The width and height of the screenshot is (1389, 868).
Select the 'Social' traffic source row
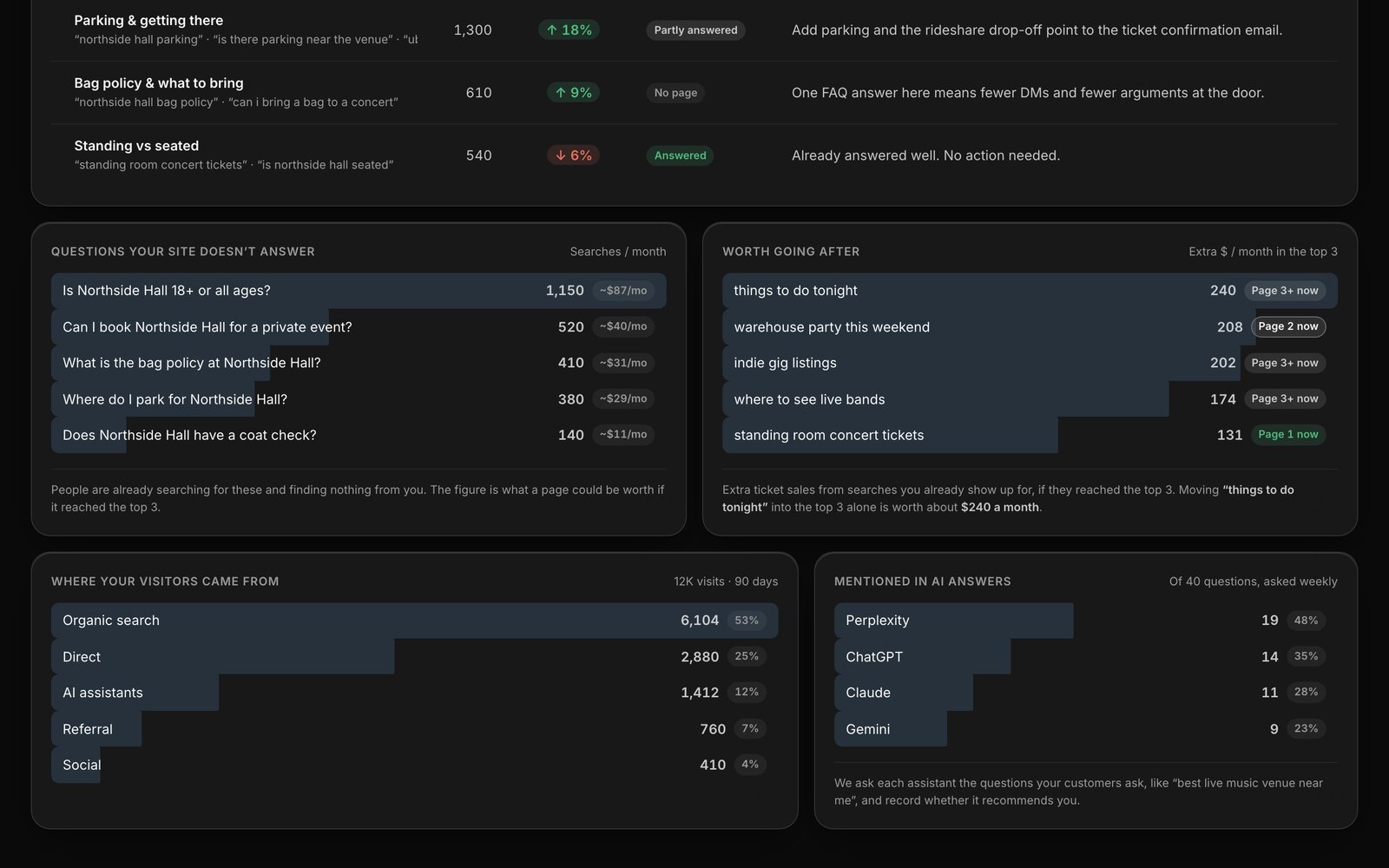point(414,765)
